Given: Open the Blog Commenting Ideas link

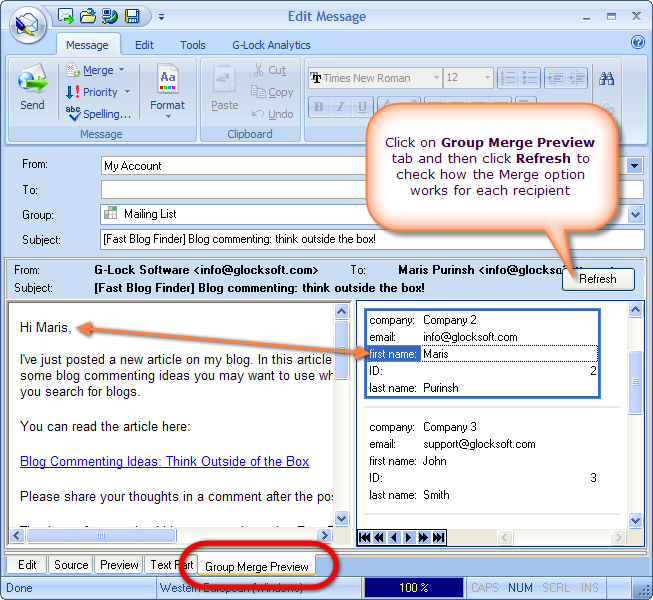Looking at the screenshot, I should coord(164,461).
